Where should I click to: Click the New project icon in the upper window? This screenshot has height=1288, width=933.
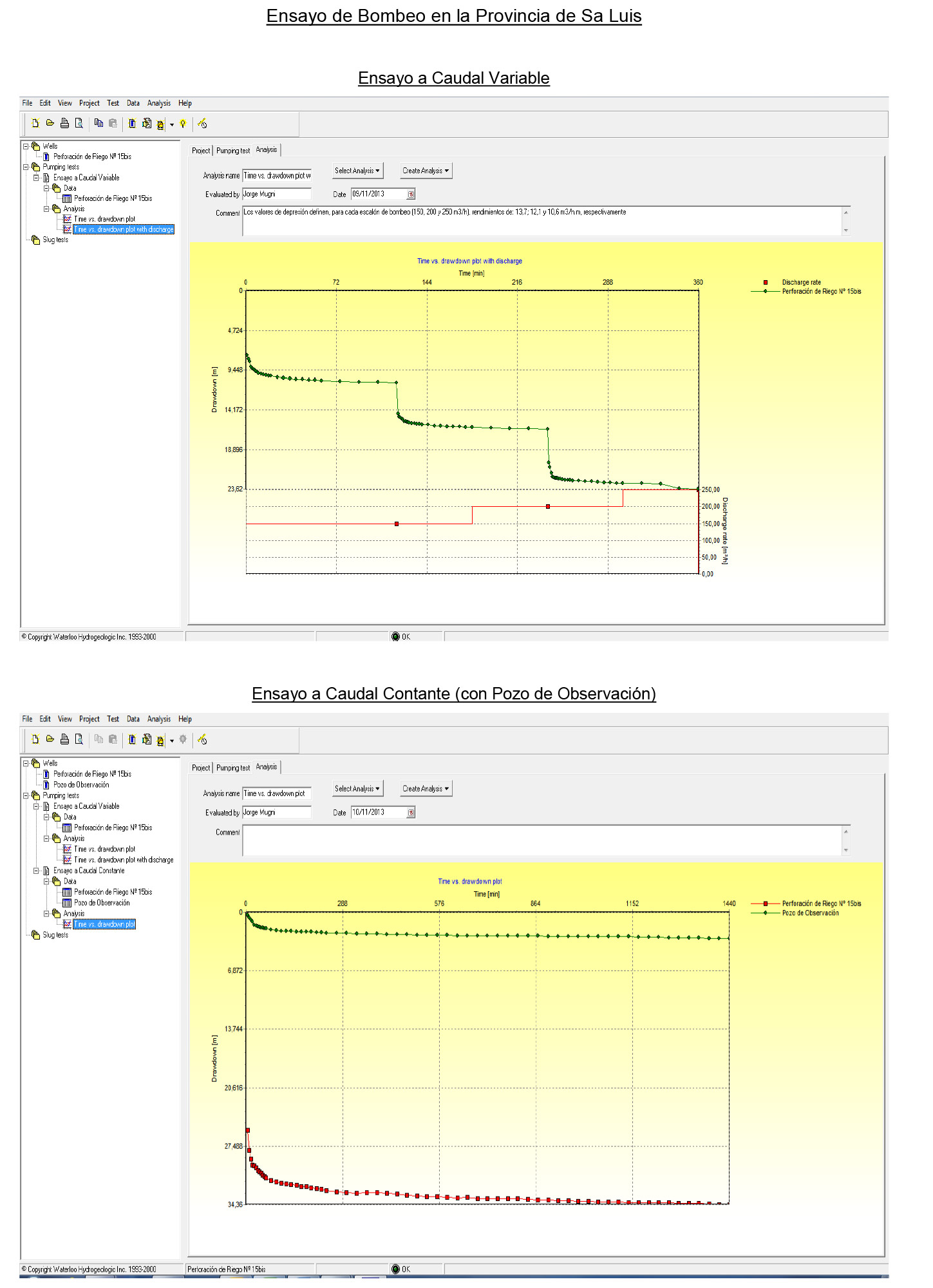coord(35,124)
